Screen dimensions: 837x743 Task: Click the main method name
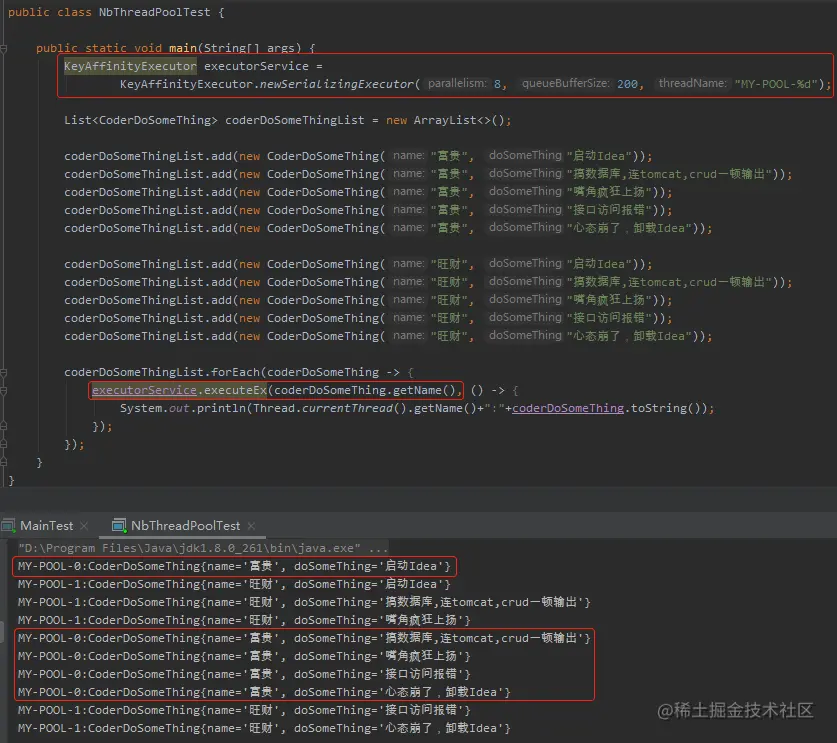[183, 48]
